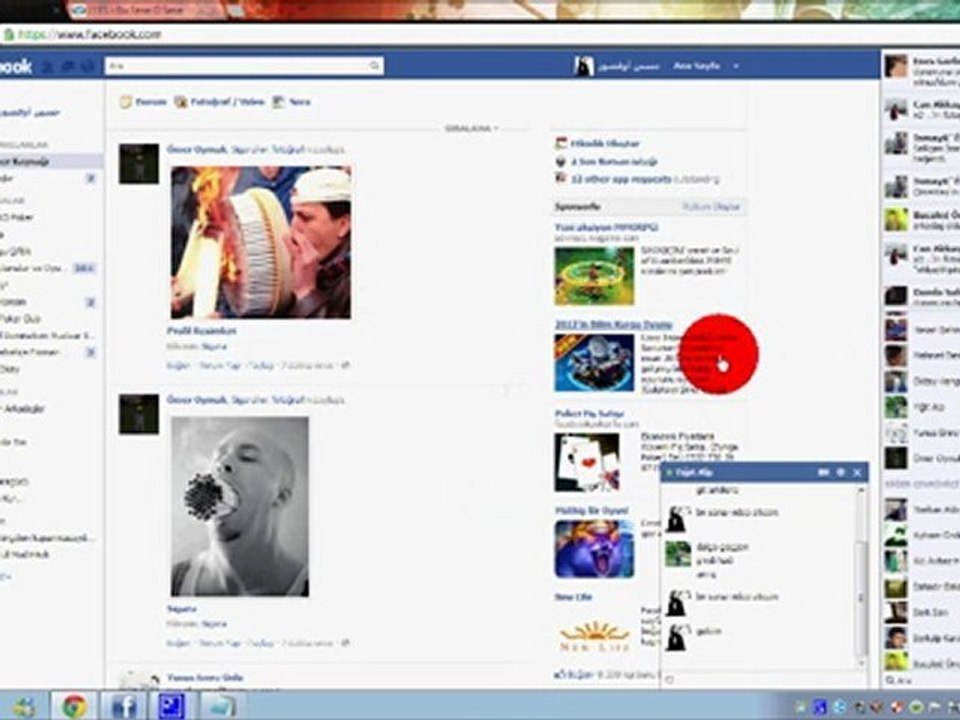Image resolution: width=960 pixels, height=720 pixels.
Task: Open the Profil Resimleri album link
Action: pos(201,331)
